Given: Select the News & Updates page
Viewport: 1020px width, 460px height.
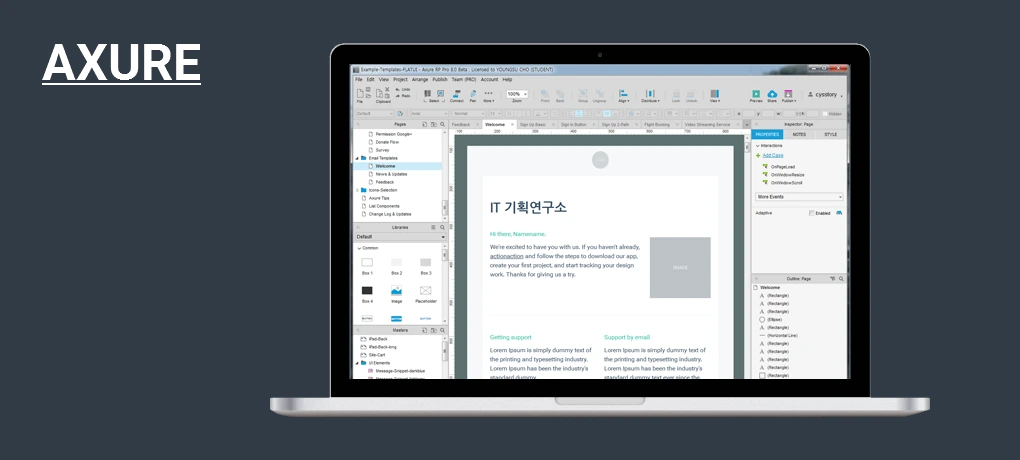Looking at the screenshot, I should 391,174.
